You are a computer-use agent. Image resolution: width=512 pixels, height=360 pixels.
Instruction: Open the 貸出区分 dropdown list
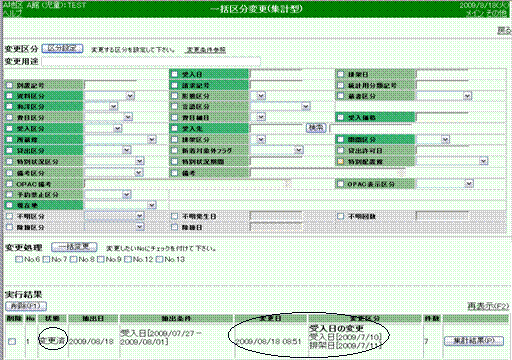coord(108,150)
